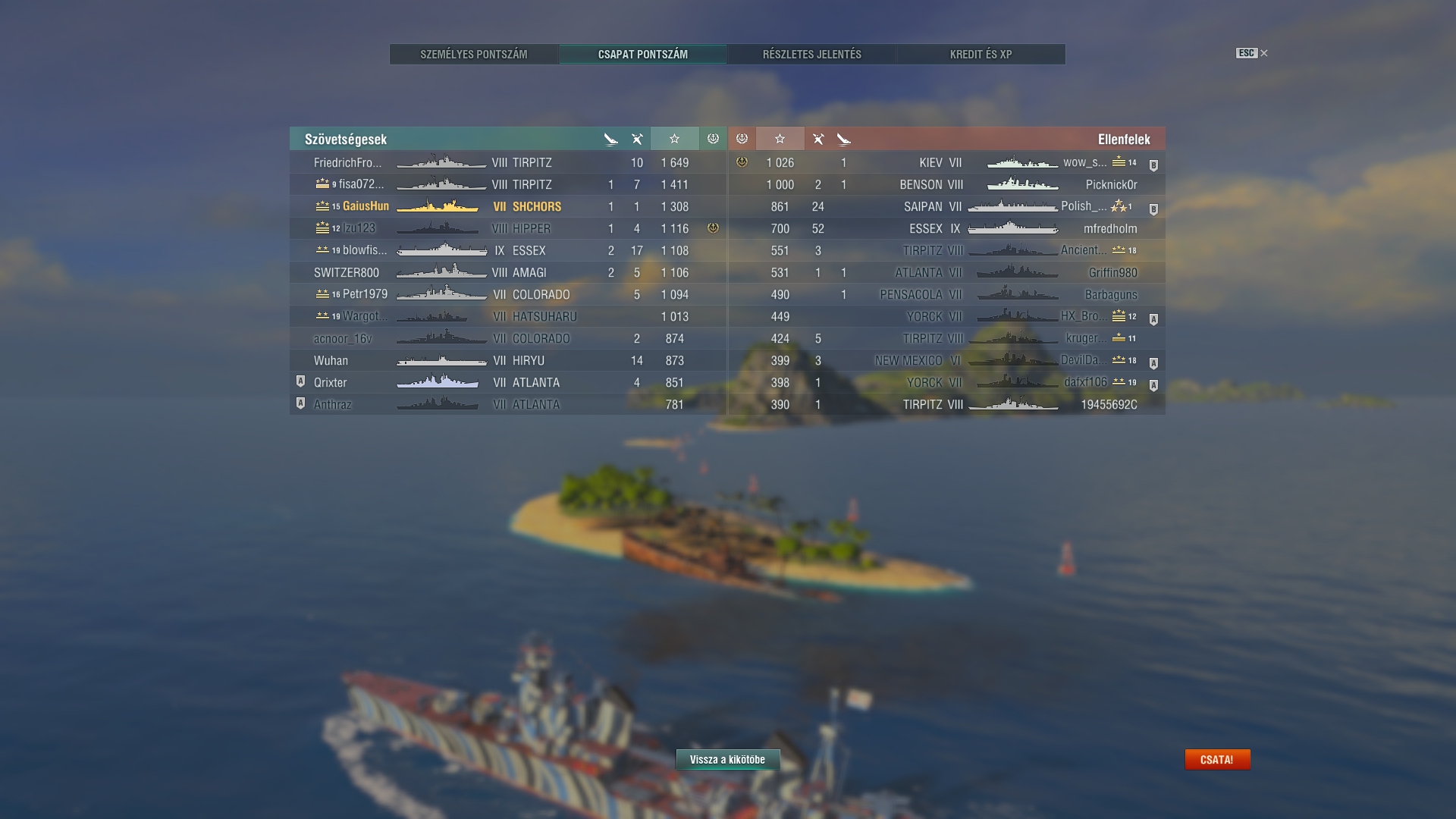Select the Csapat Pontszám tab
The image size is (1456, 819).
click(643, 54)
